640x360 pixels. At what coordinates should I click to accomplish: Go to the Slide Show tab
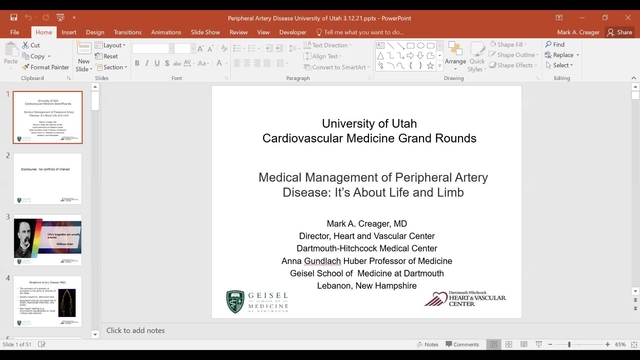pos(205,32)
